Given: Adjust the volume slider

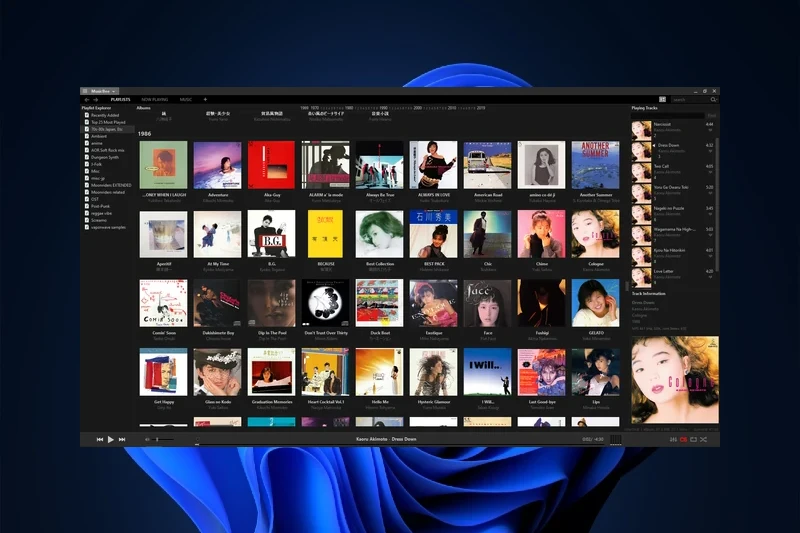Looking at the screenshot, I should point(161,439).
